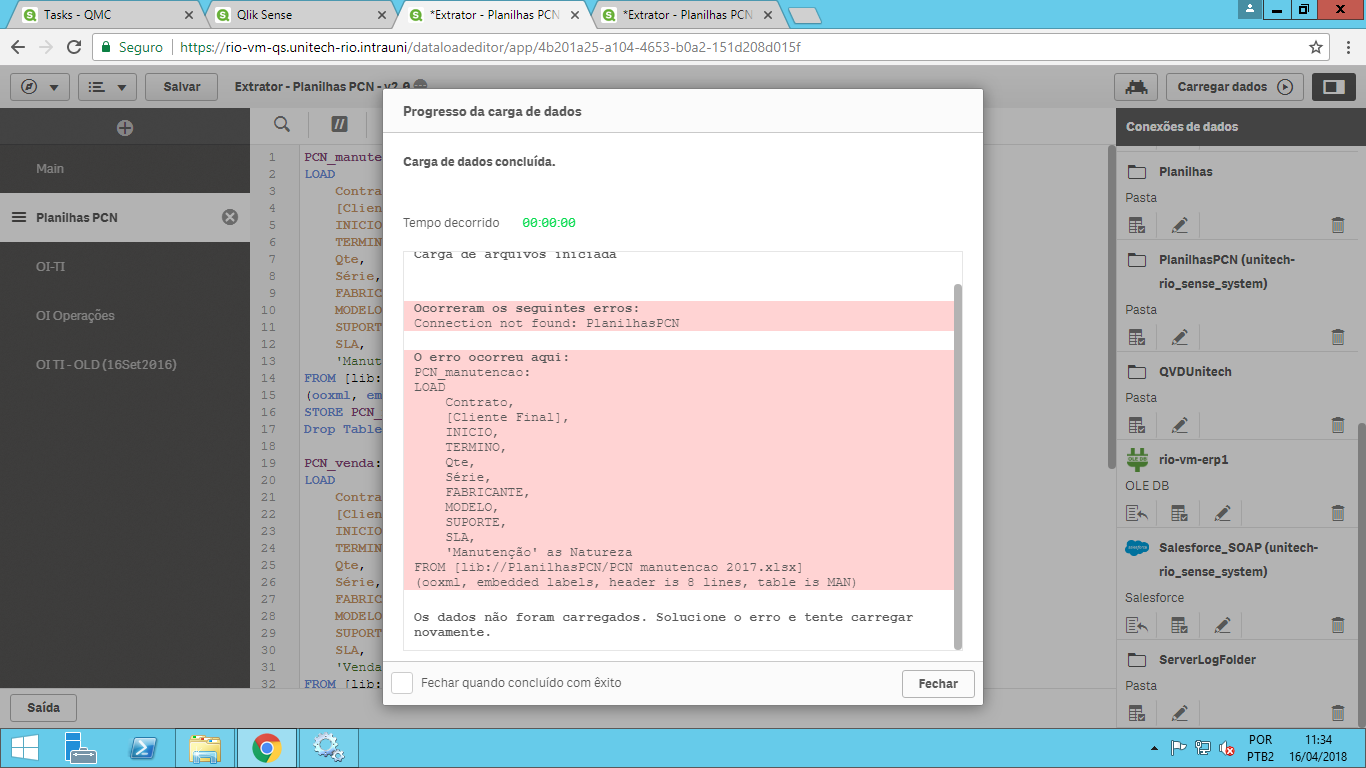Open the navigation compass dropdown menu
Image resolution: width=1366 pixels, height=768 pixels.
pyautogui.click(x=40, y=87)
